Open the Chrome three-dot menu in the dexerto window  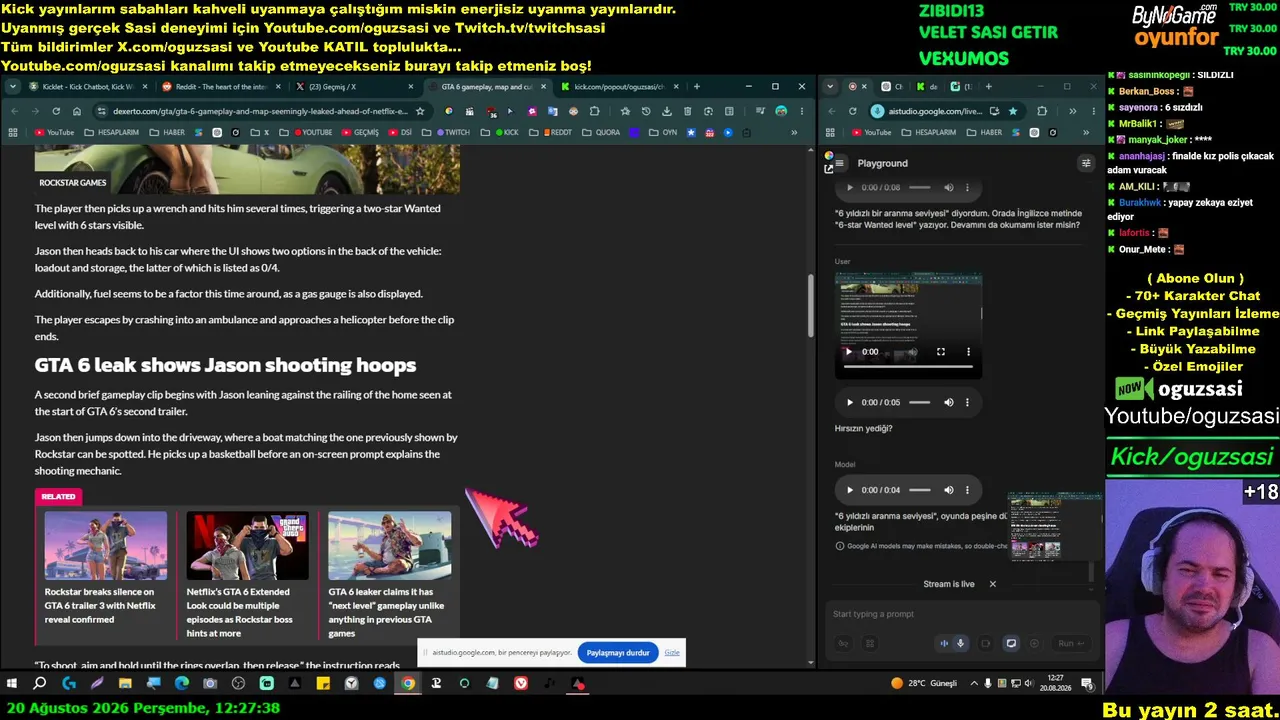[802, 111]
